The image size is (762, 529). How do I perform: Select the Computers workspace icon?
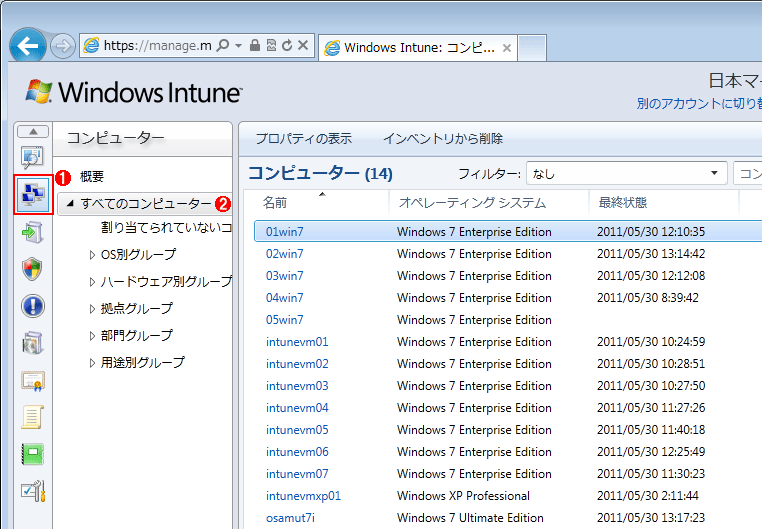(33, 195)
